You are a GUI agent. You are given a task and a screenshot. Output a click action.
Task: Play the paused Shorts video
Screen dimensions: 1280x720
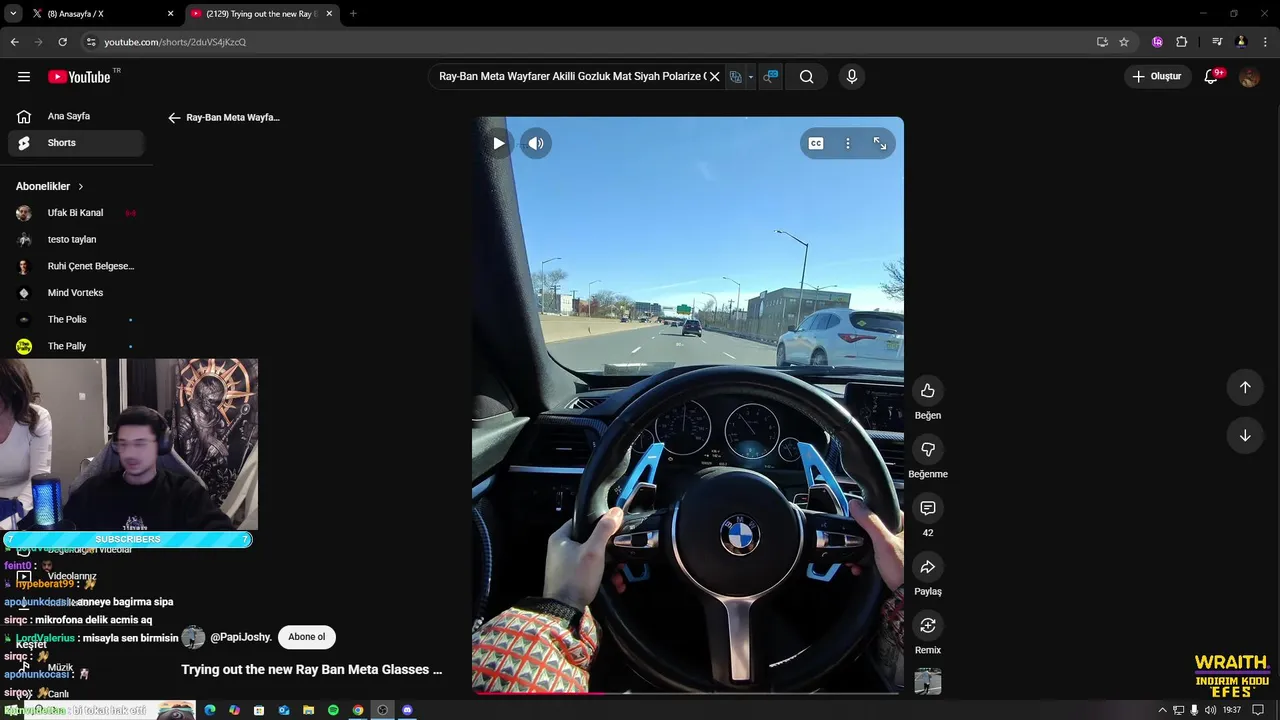[x=498, y=143]
